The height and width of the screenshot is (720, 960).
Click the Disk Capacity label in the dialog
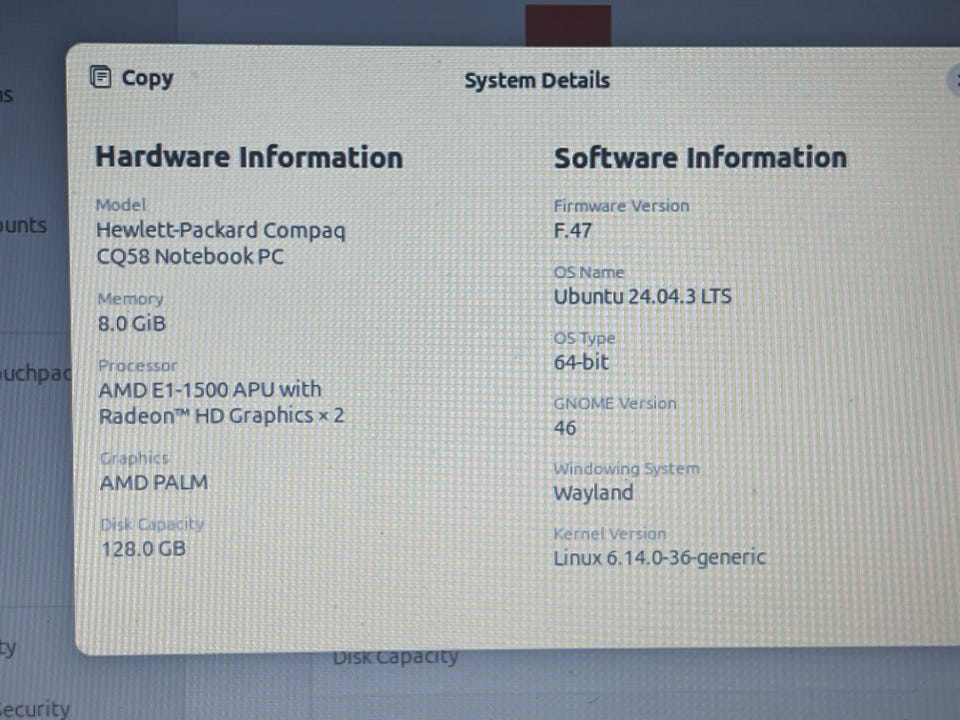tap(152, 524)
